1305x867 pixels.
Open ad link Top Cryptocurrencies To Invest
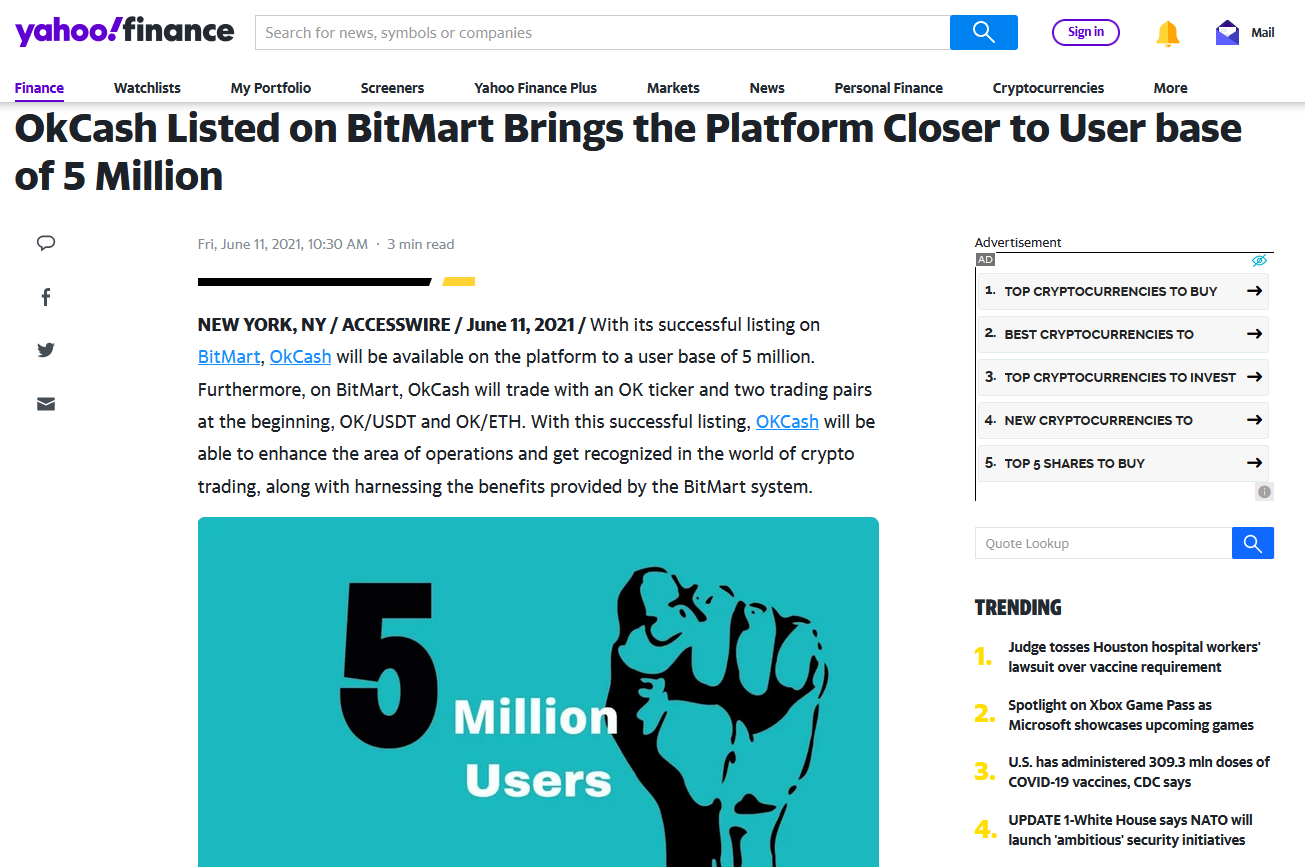1120,377
